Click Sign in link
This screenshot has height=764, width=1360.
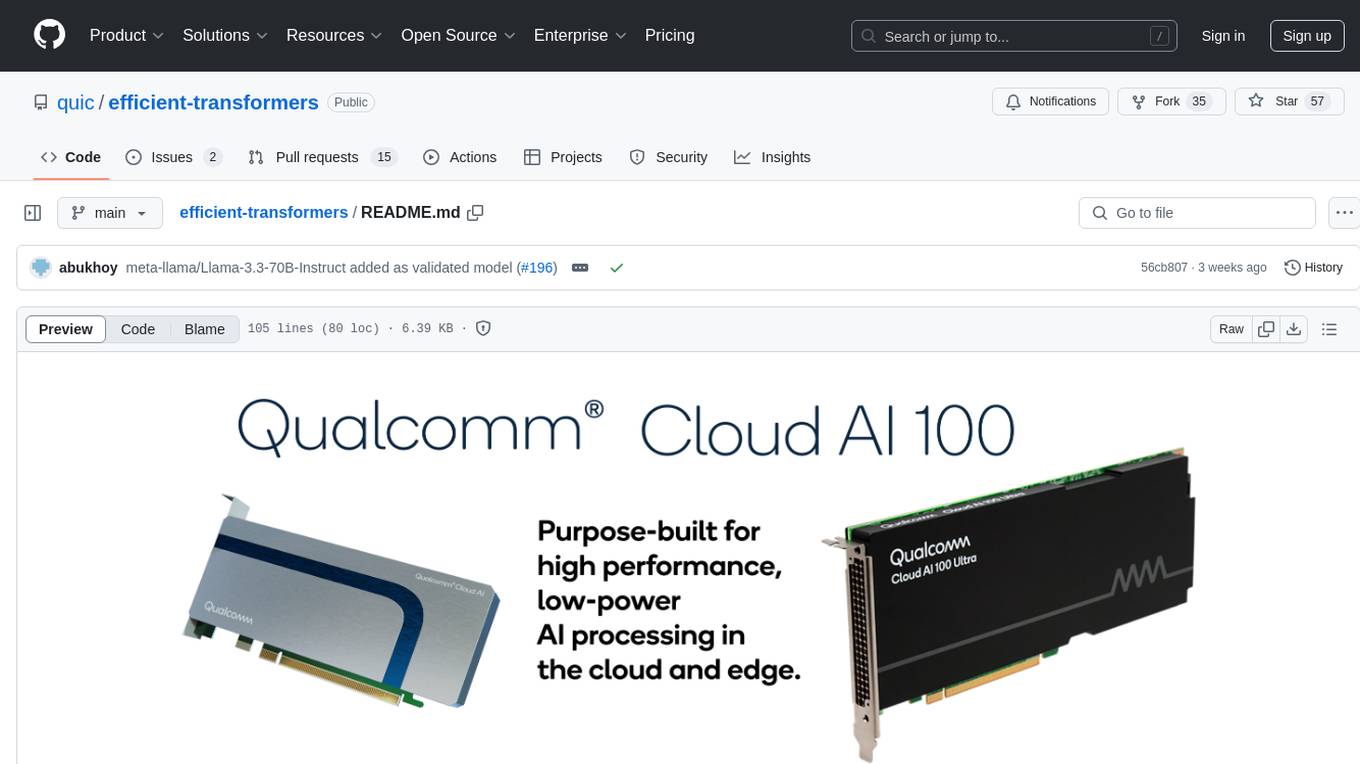click(1223, 36)
